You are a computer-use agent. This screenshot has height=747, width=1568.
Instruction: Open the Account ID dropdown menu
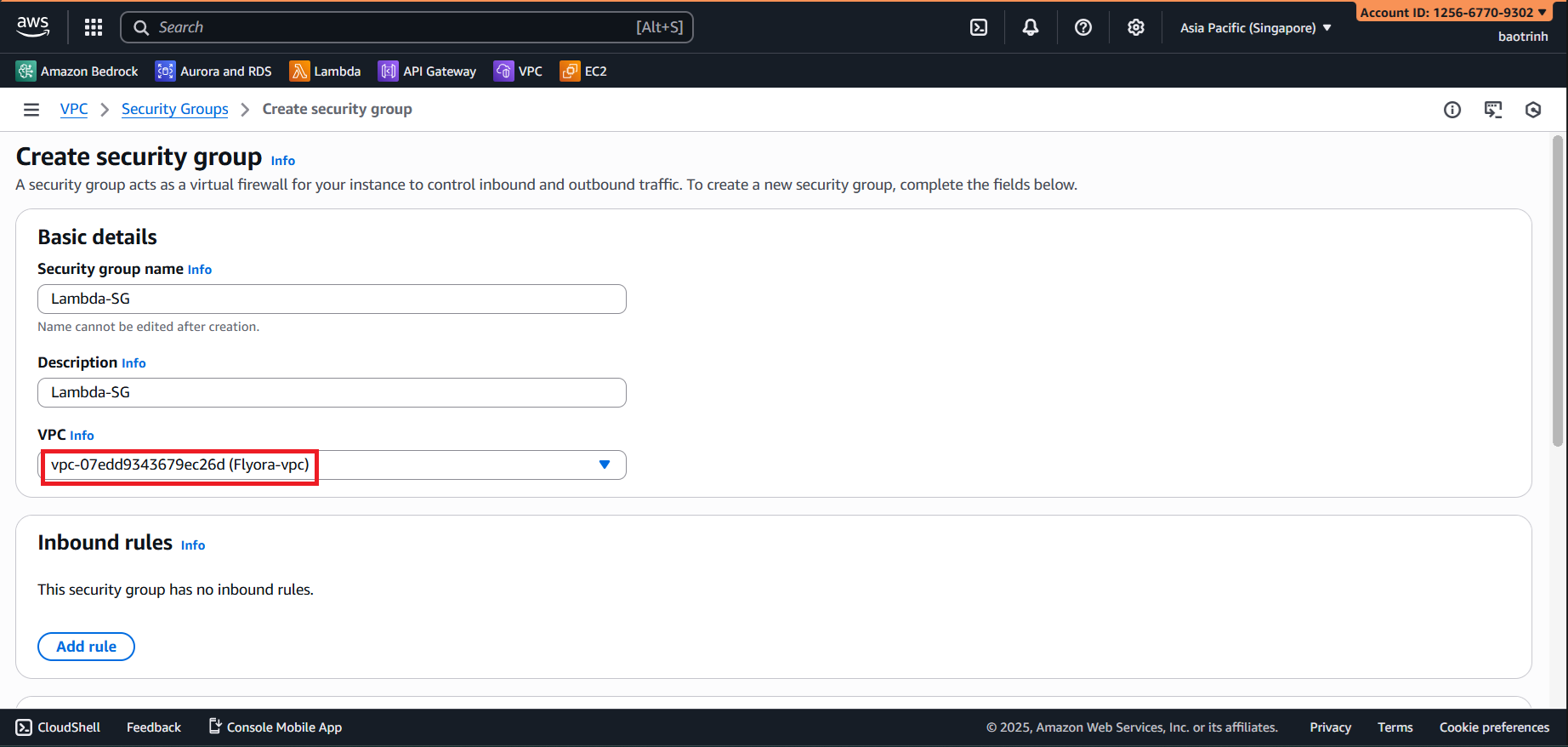[1453, 12]
